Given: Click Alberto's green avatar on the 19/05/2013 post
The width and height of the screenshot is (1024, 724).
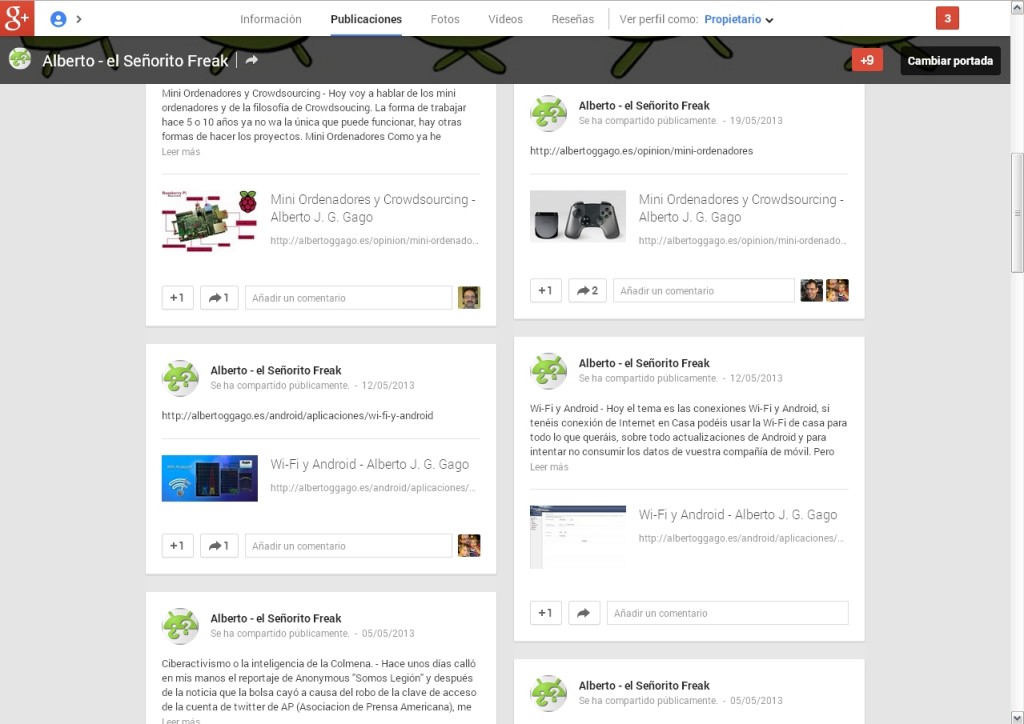Looking at the screenshot, I should [548, 113].
